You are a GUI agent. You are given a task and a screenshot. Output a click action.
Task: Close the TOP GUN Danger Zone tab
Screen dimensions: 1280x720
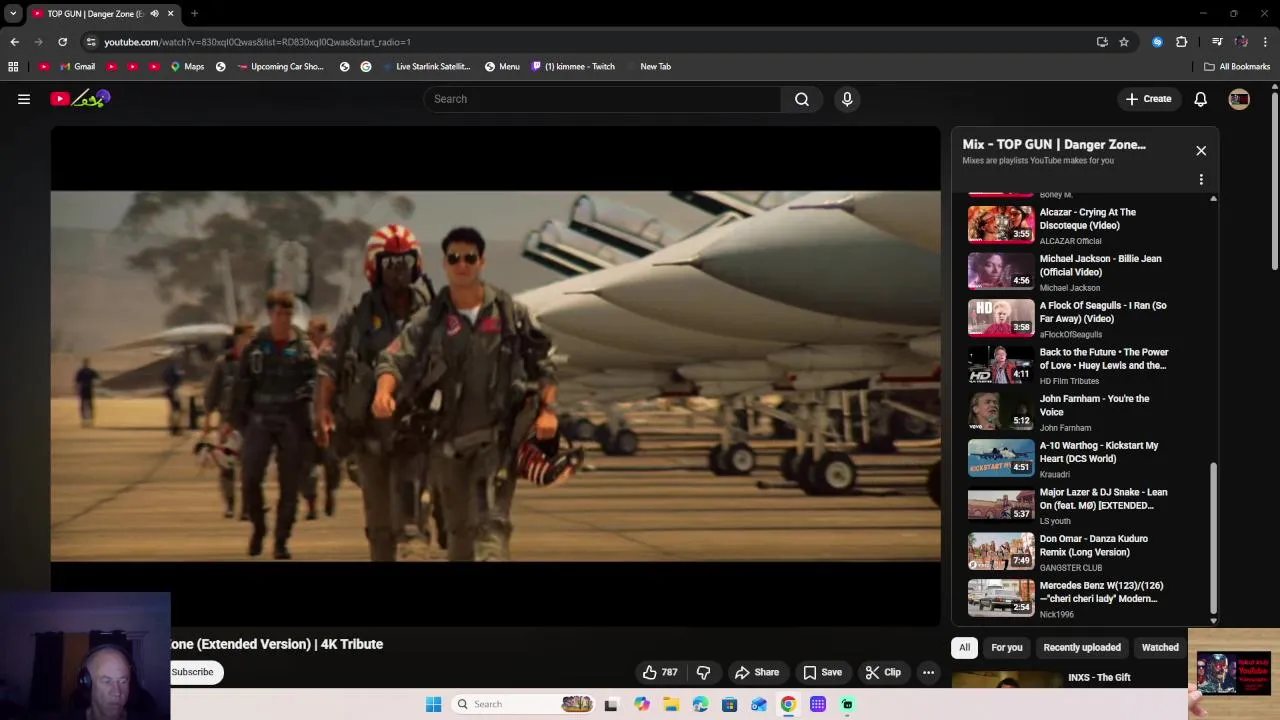click(170, 14)
